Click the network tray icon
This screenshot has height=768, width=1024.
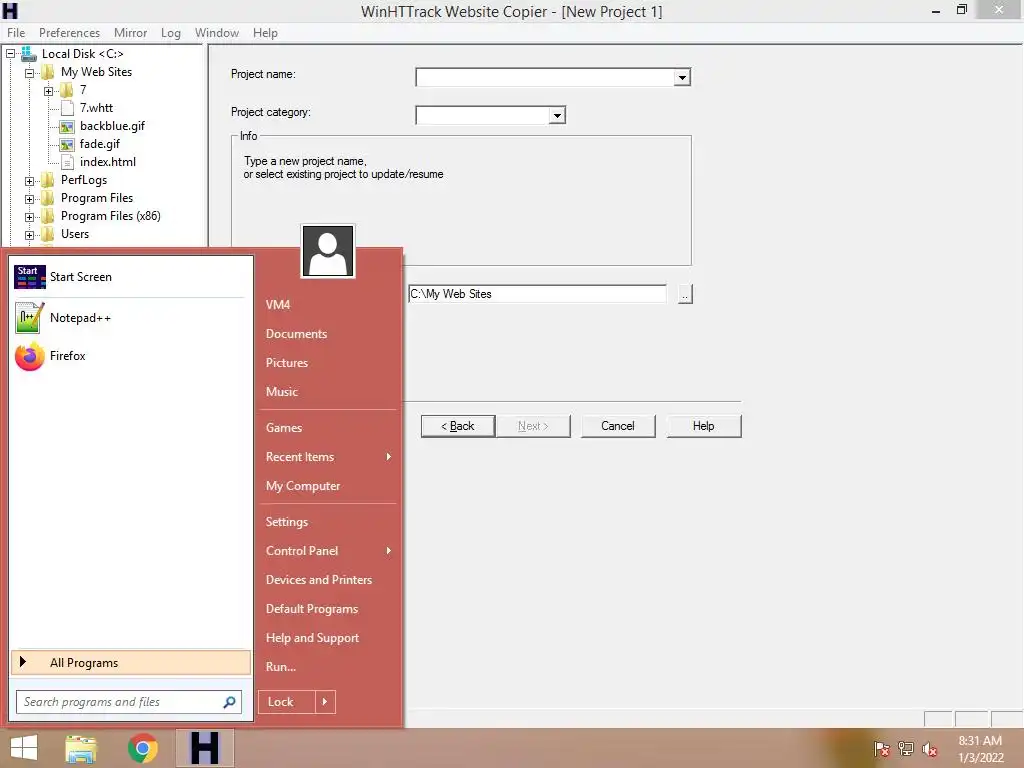coord(906,749)
